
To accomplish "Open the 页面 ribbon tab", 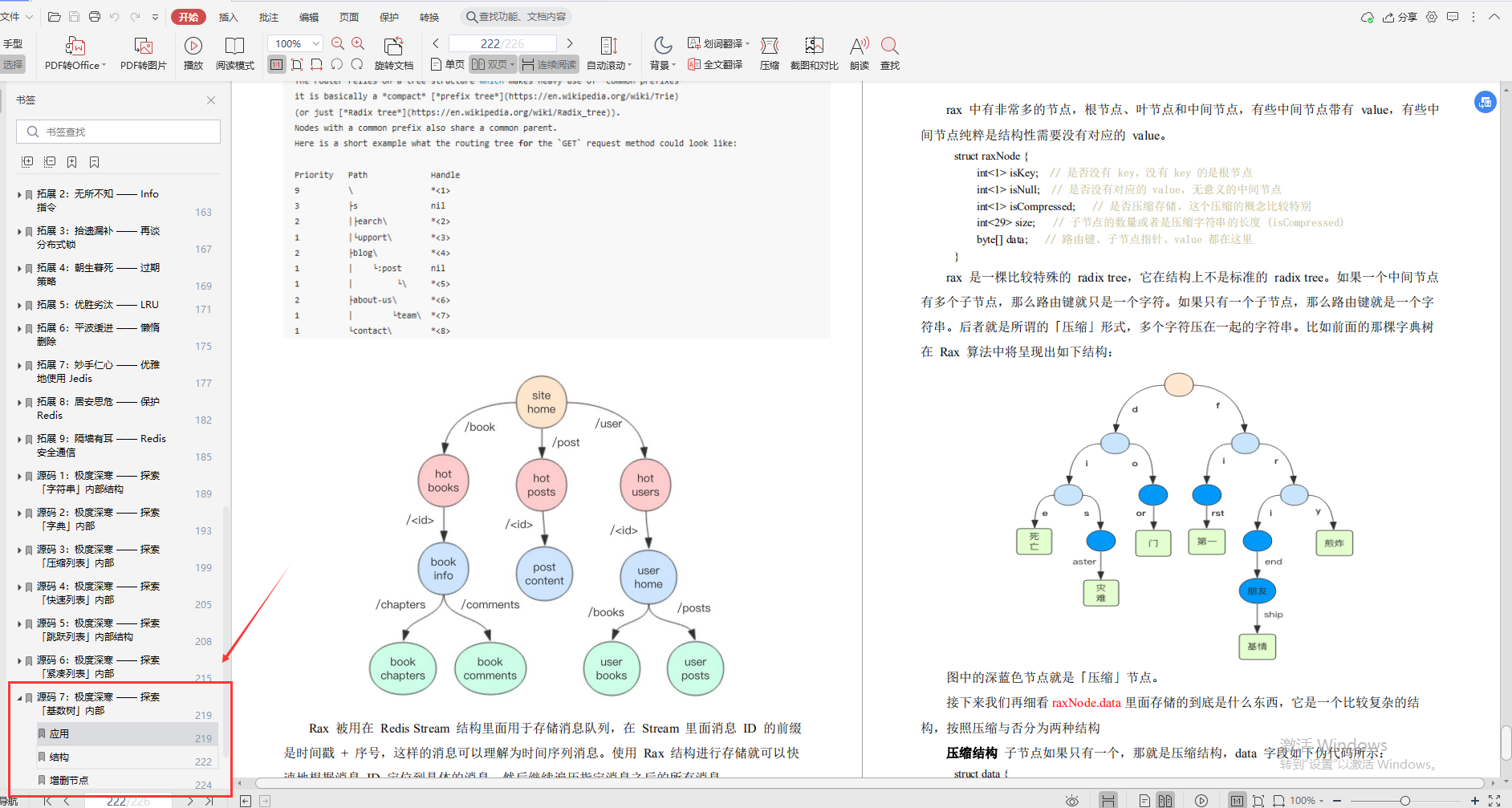I will point(349,17).
